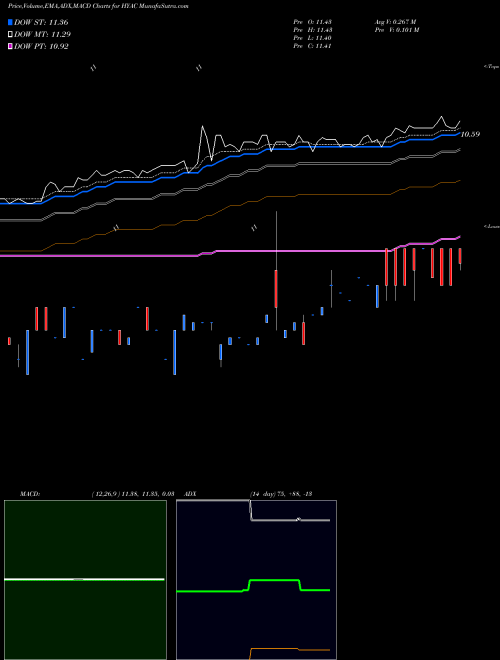Click the 10.59 price label on chart
The image size is (500, 660).
470,135
